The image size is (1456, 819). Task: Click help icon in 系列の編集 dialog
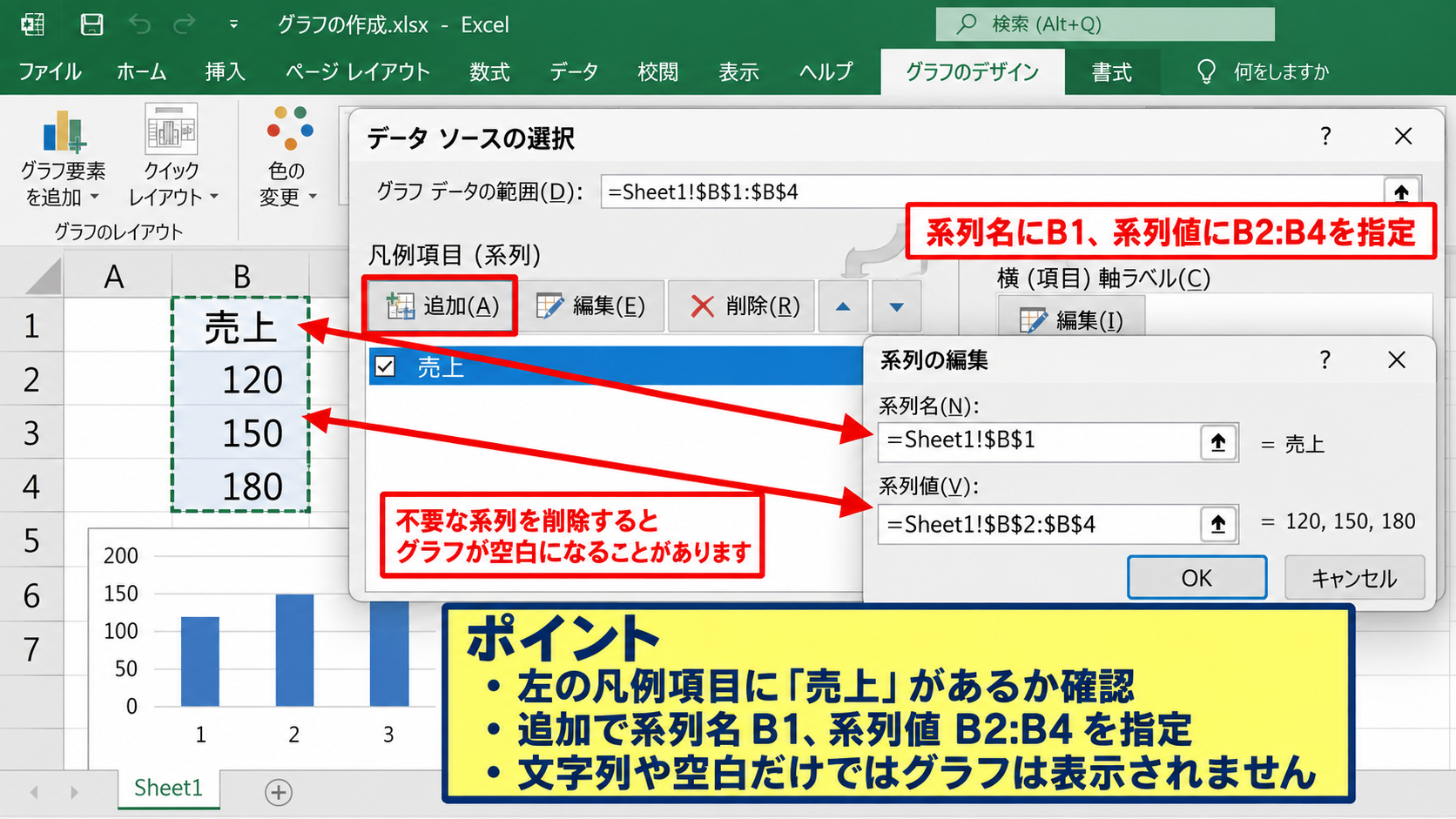1325,359
